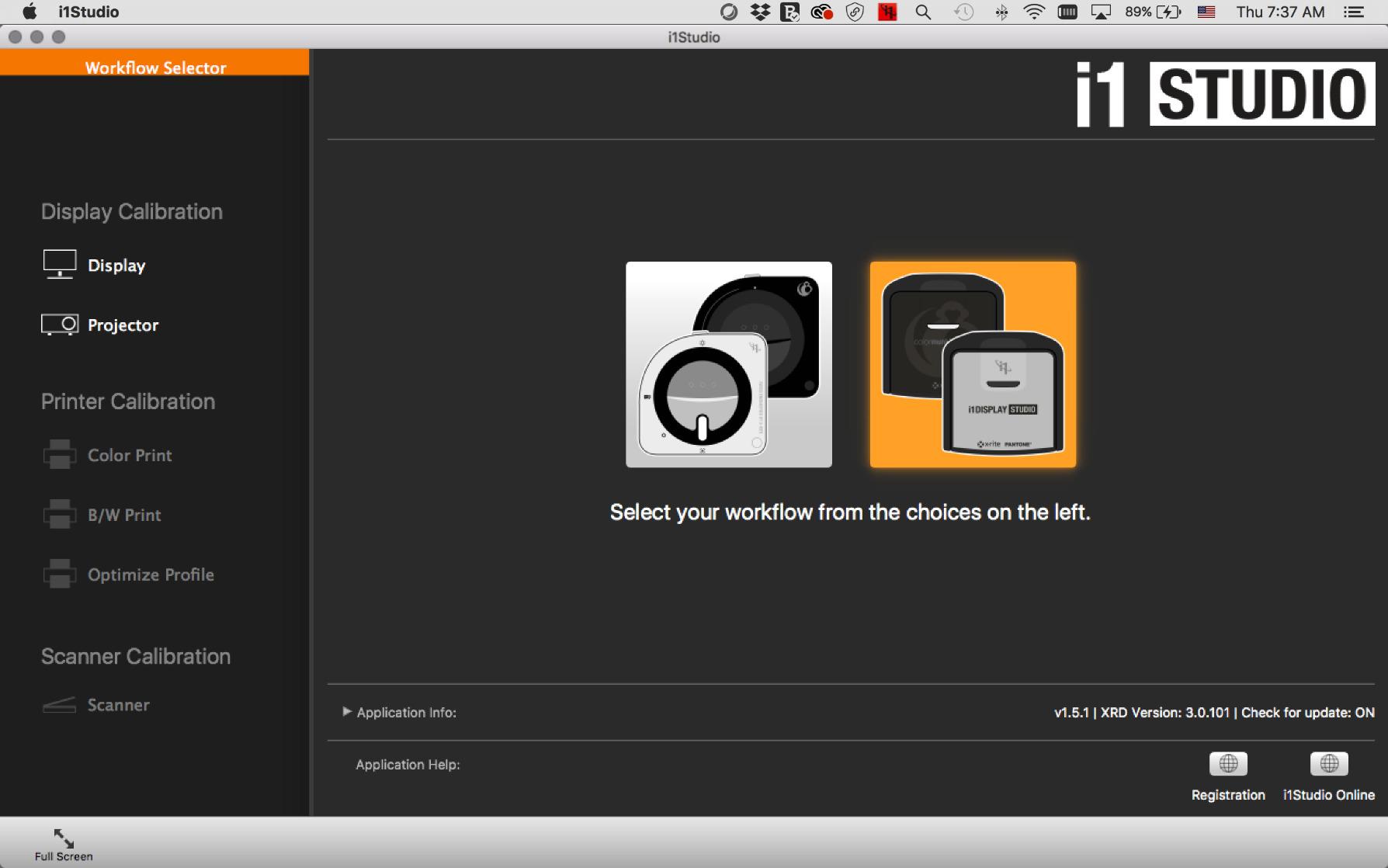Open the Dropbox menu bar icon
The height and width of the screenshot is (868, 1388).
click(760, 12)
